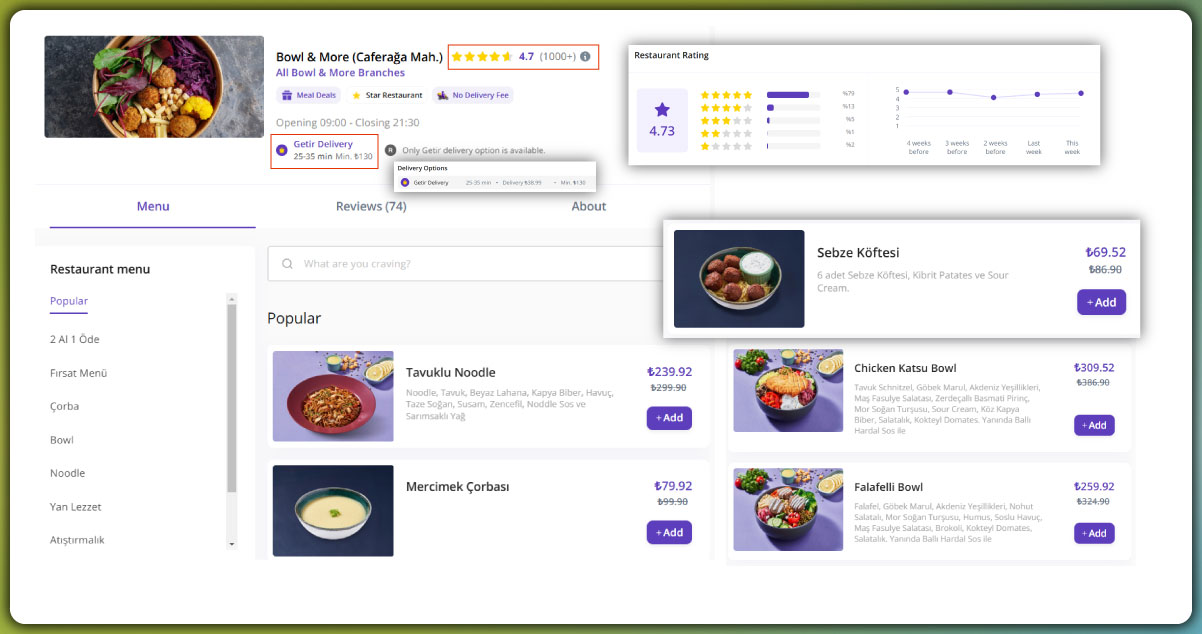Select 2 Al 1 Öde category

point(75,339)
